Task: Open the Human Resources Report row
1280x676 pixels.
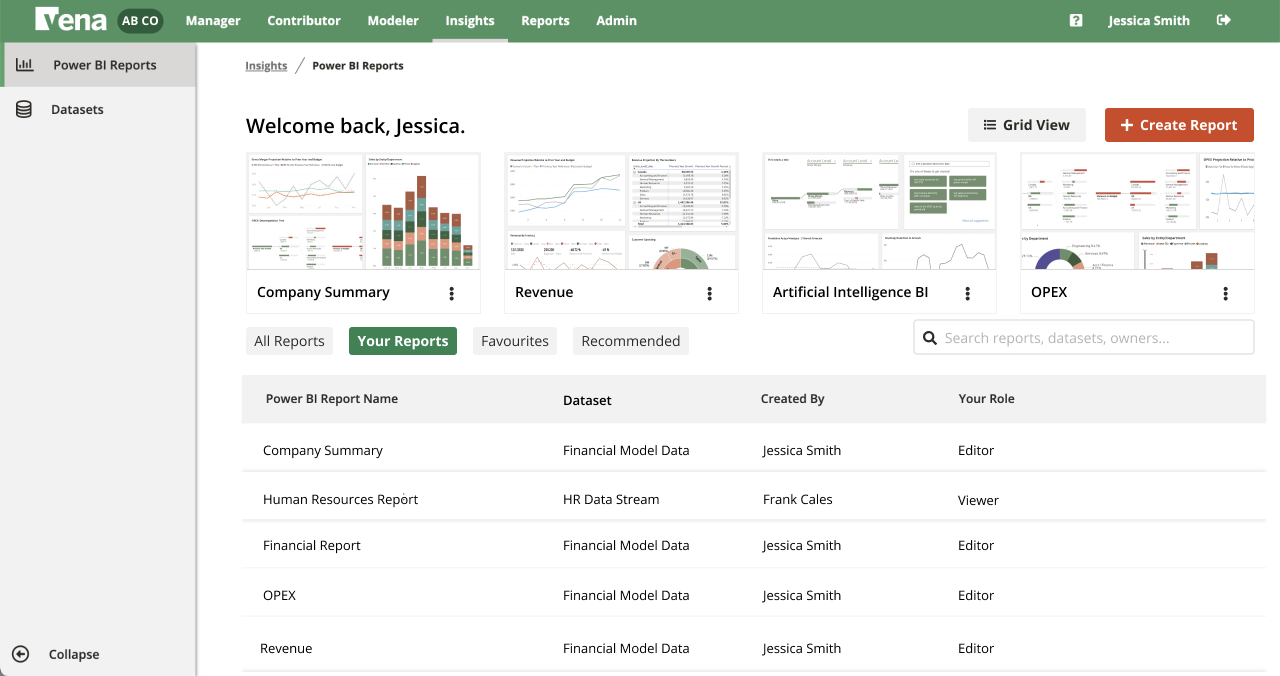Action: [x=754, y=499]
